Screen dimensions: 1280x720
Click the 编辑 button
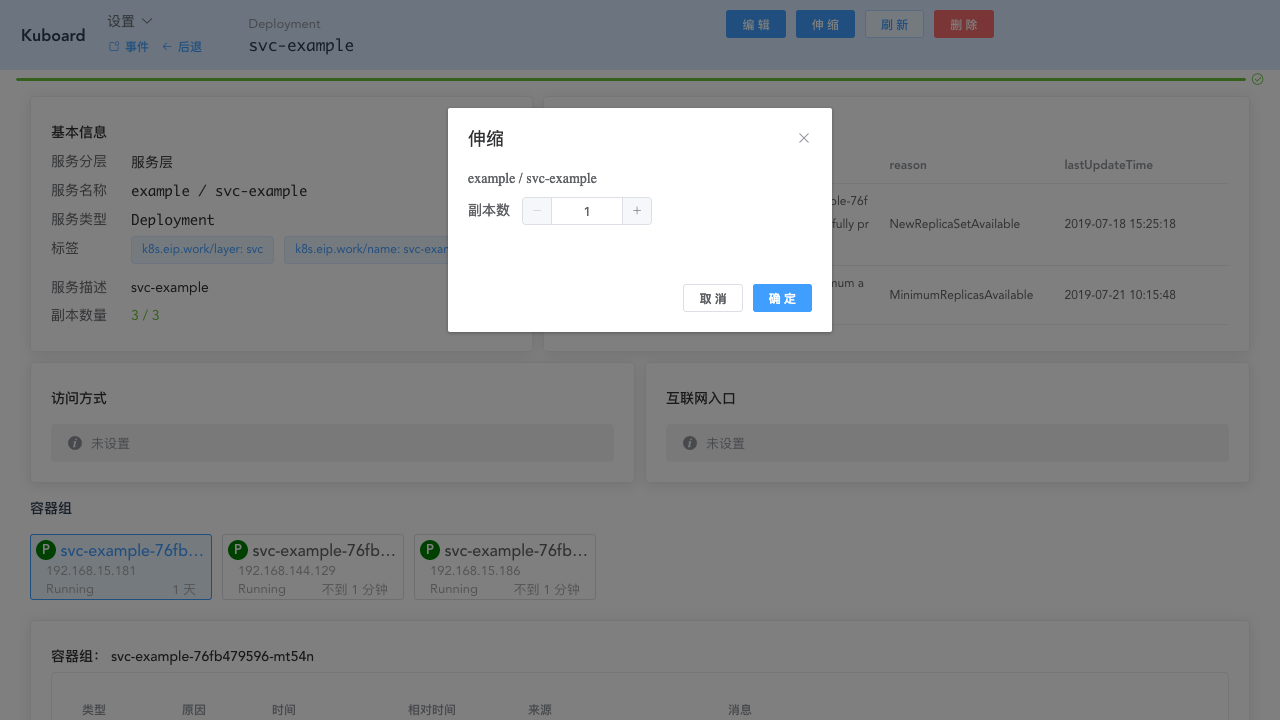point(755,24)
